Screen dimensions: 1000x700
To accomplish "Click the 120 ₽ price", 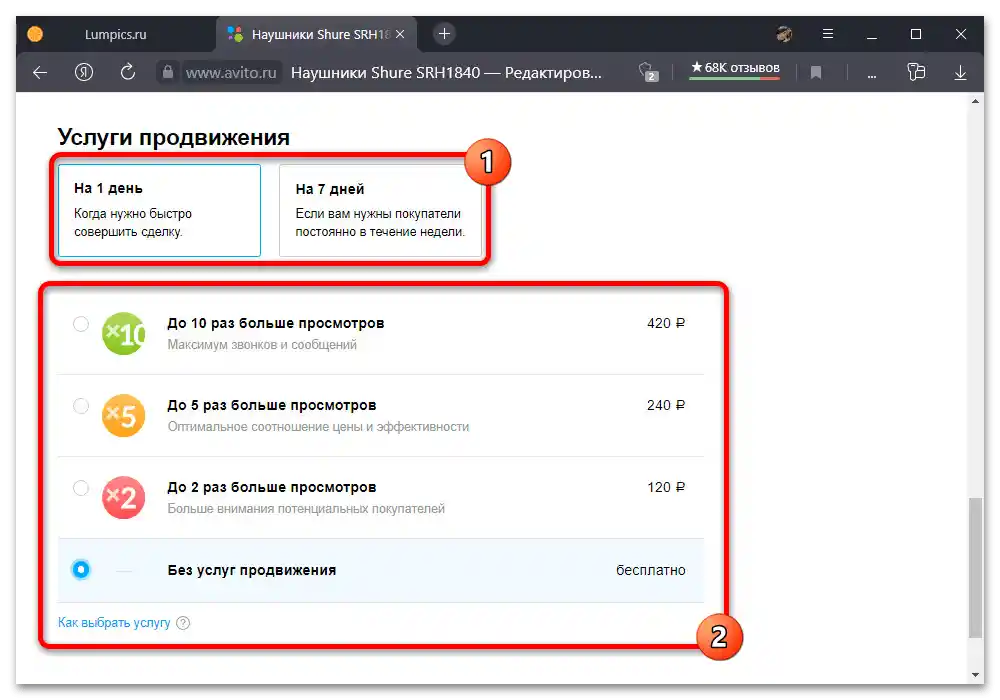I will (x=666, y=487).
